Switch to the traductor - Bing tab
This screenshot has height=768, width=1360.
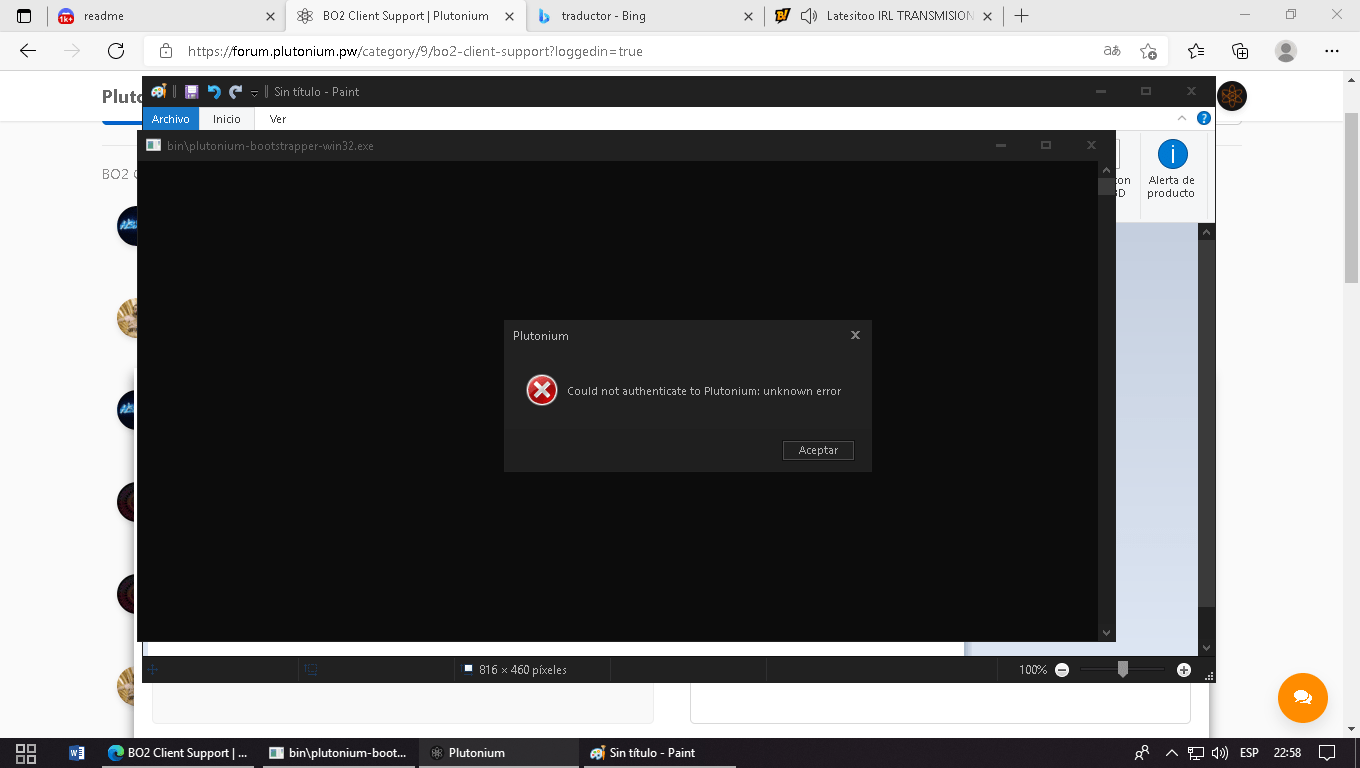coord(645,16)
